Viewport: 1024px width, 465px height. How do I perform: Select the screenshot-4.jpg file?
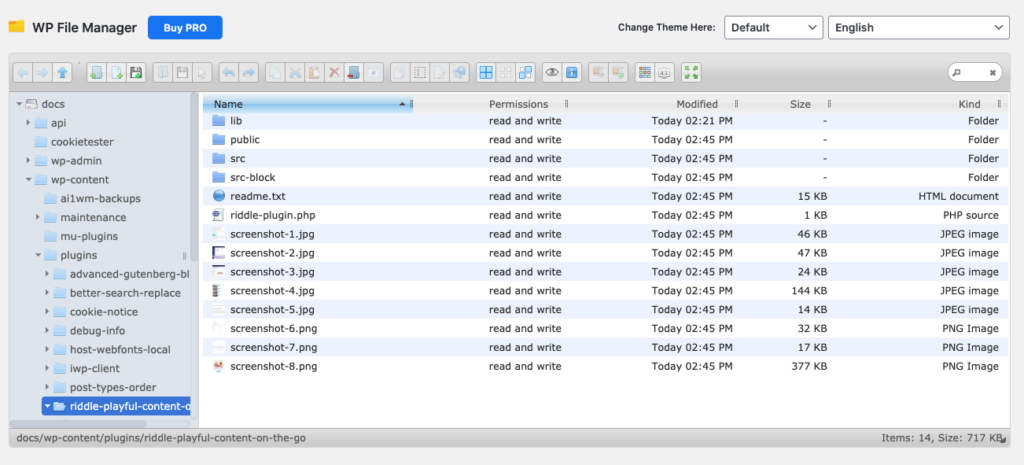pos(605,291)
